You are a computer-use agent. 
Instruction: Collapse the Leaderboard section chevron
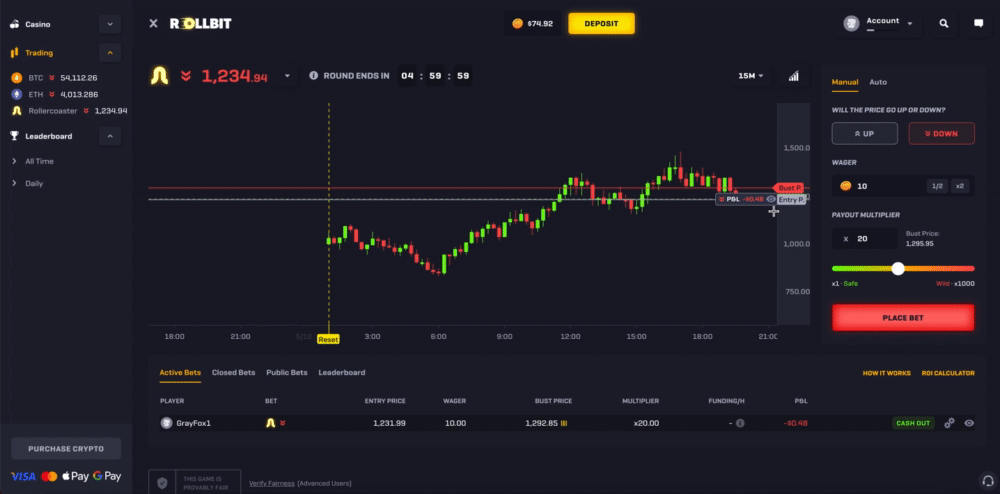tap(110, 136)
